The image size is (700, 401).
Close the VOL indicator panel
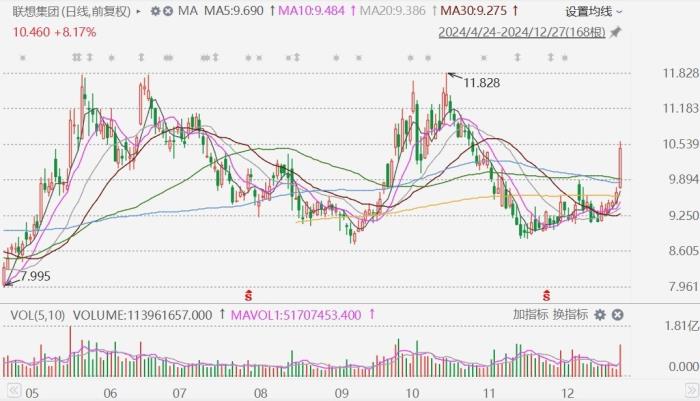coord(617,315)
